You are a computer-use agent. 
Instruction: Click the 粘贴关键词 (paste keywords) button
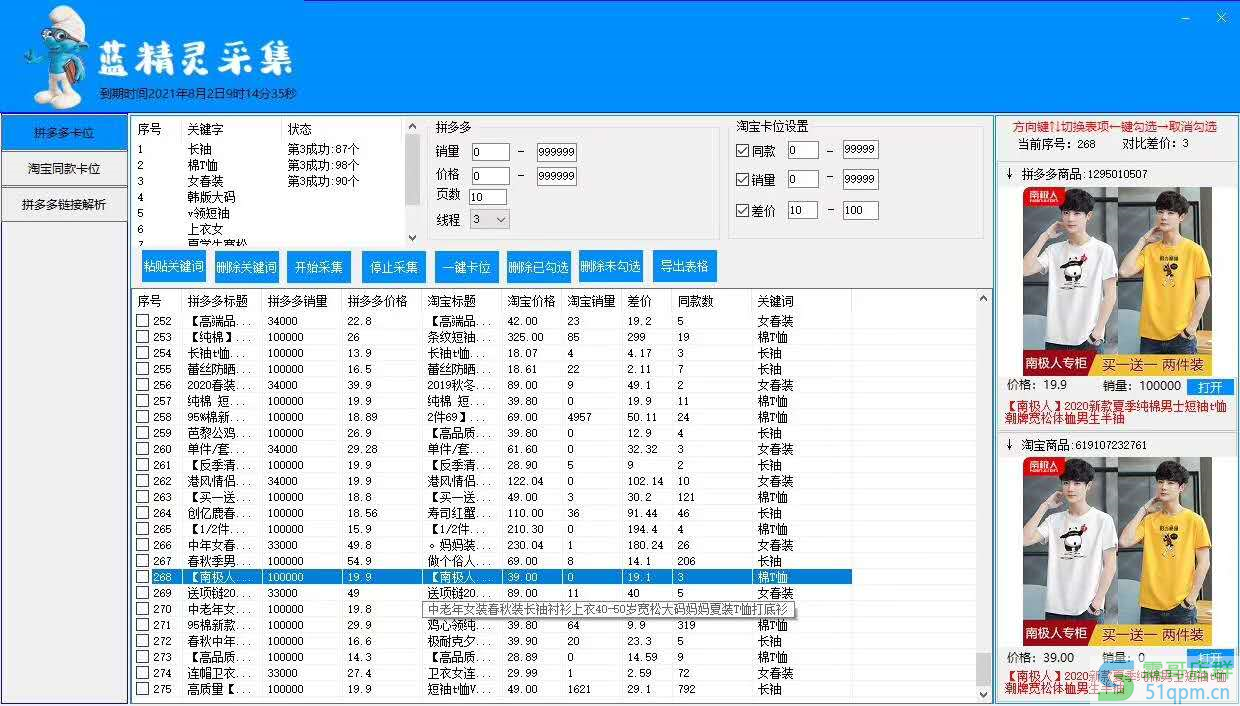(173, 266)
